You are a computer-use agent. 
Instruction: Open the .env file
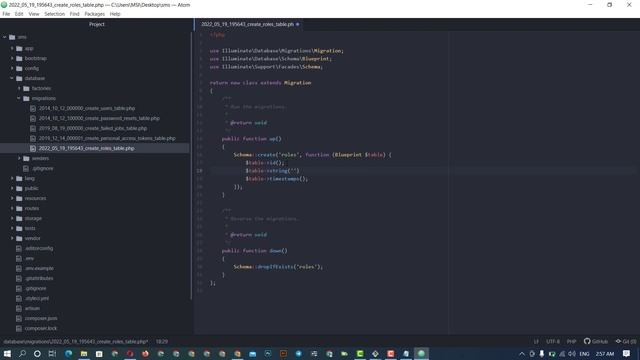[x=29, y=258]
